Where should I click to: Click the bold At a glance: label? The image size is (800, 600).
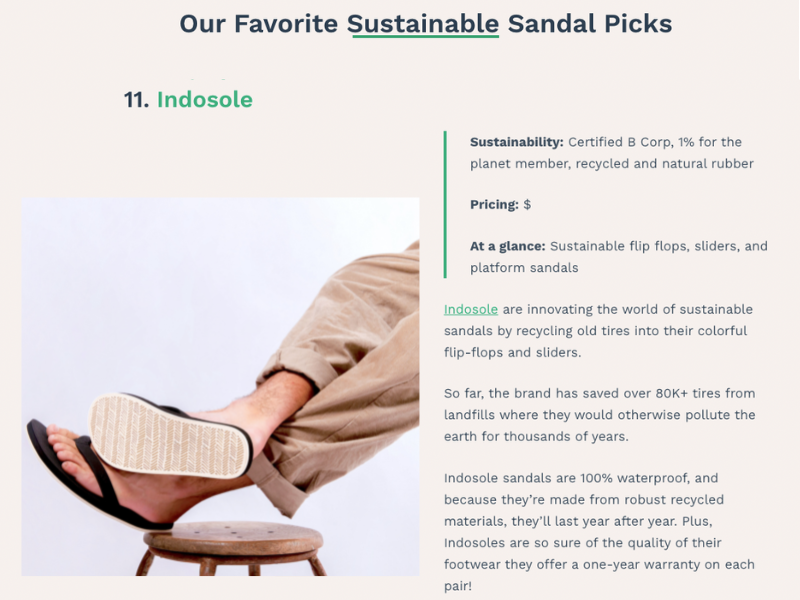[x=508, y=246]
